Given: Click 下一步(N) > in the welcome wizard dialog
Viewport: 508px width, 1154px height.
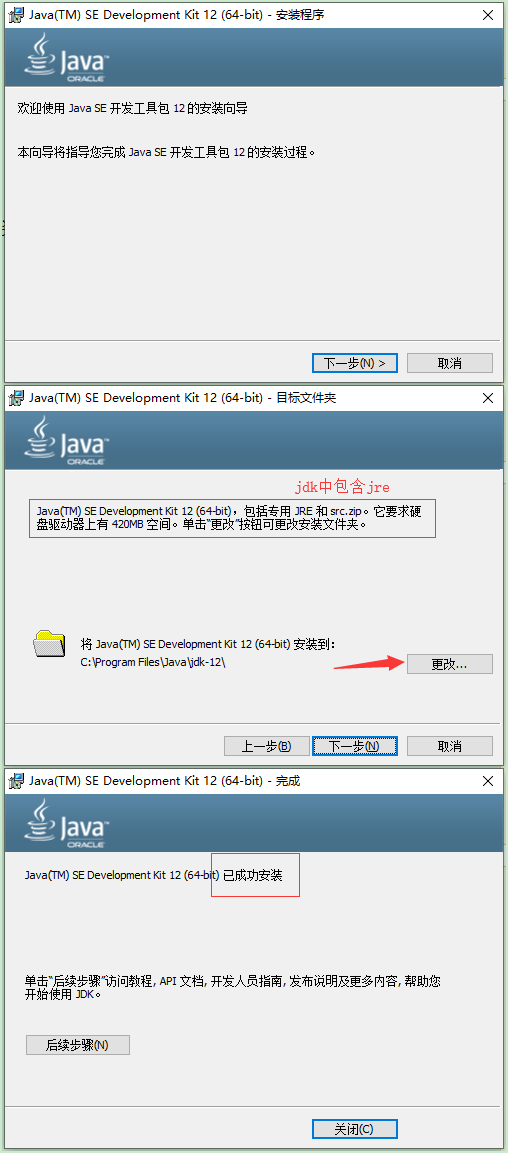Looking at the screenshot, I should tap(355, 363).
